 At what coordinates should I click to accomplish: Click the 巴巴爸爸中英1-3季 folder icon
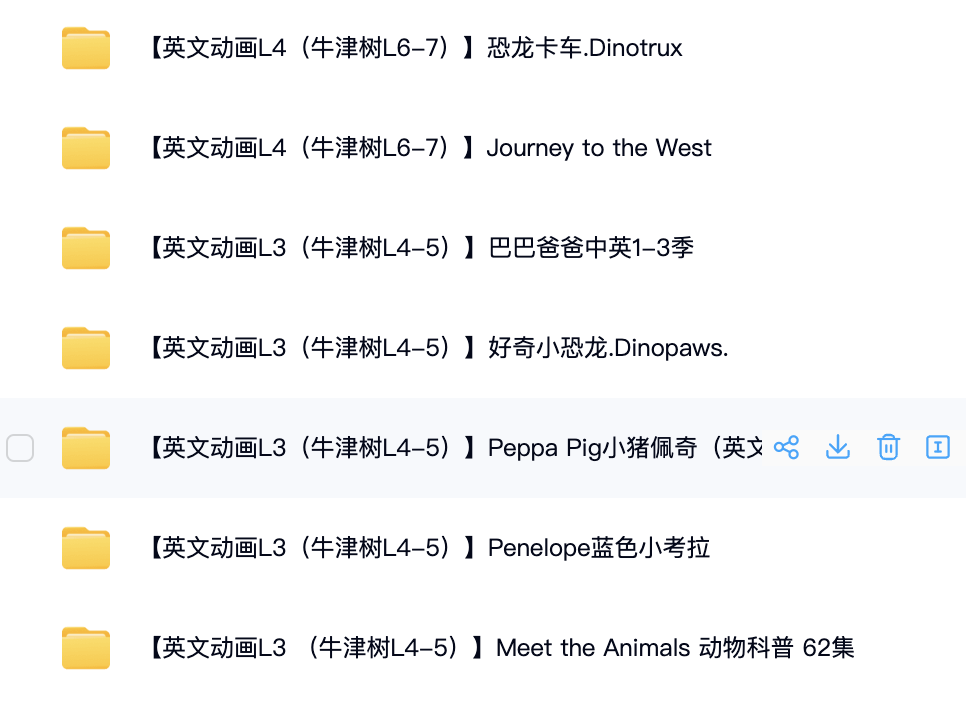86,248
